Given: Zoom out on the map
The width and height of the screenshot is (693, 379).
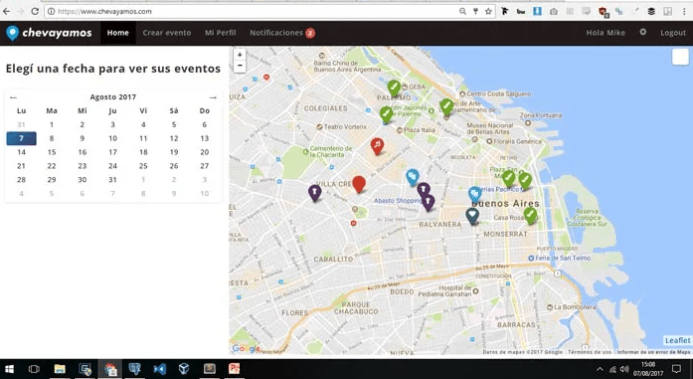Looking at the screenshot, I should pyautogui.click(x=240, y=66).
